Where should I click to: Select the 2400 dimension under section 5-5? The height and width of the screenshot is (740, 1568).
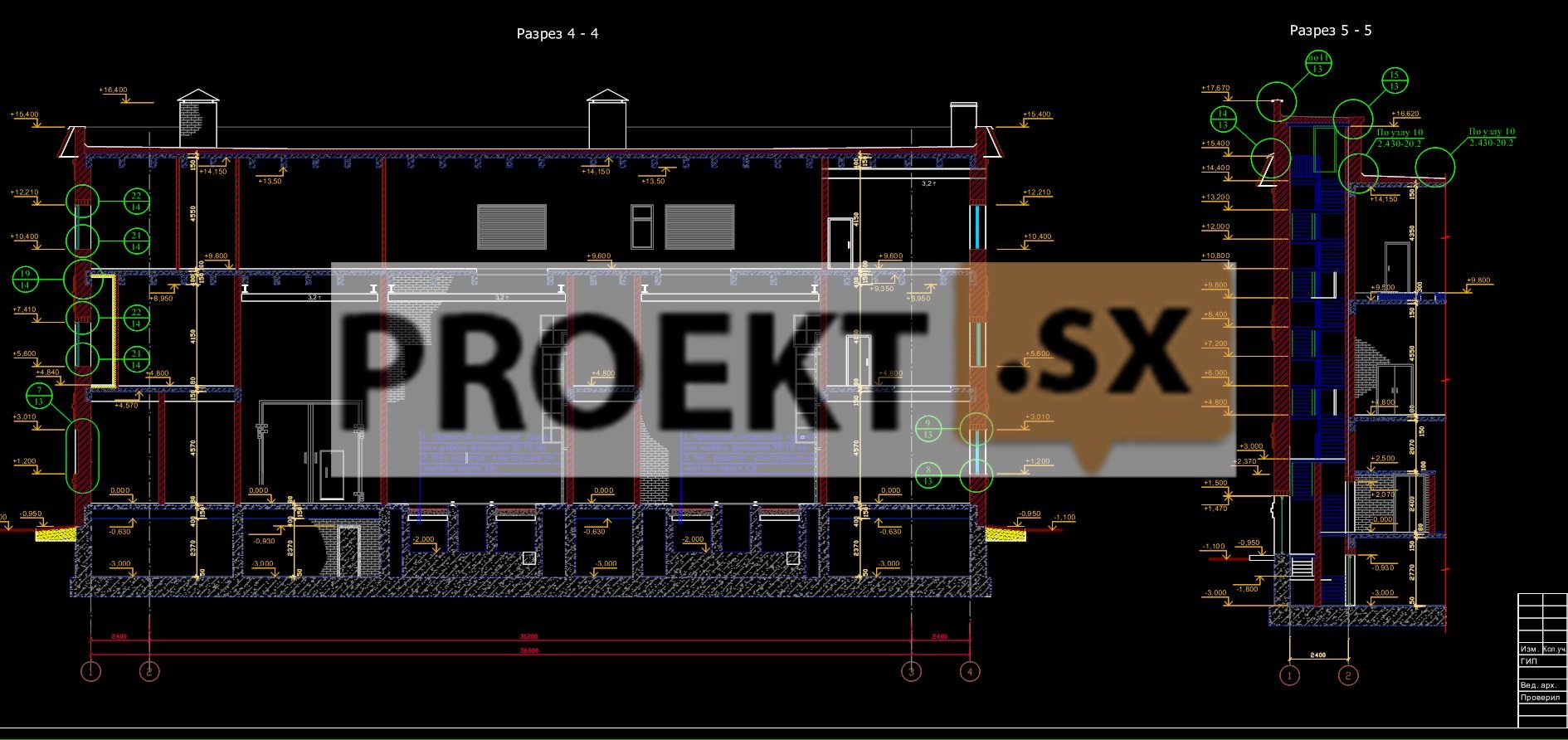(1317, 655)
